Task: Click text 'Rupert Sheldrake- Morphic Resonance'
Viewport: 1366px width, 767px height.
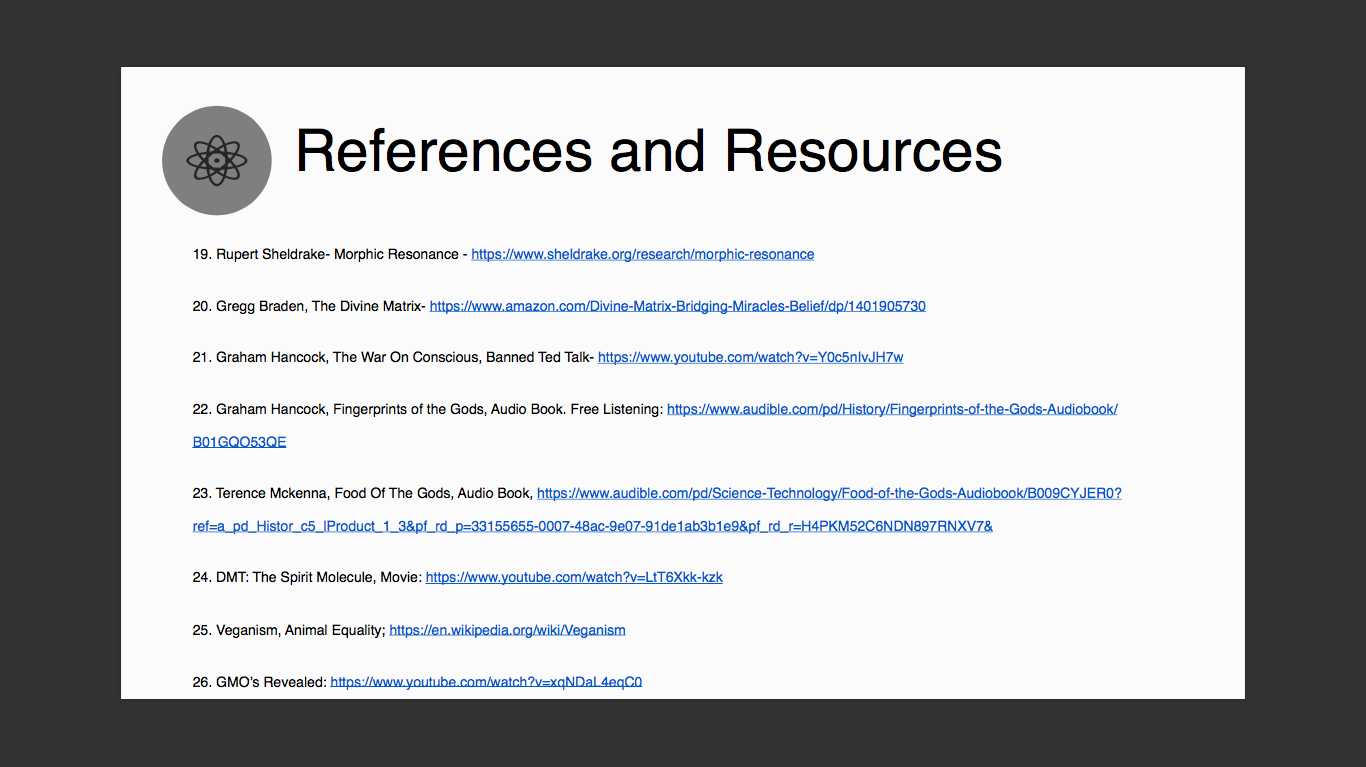Action: click(x=337, y=254)
